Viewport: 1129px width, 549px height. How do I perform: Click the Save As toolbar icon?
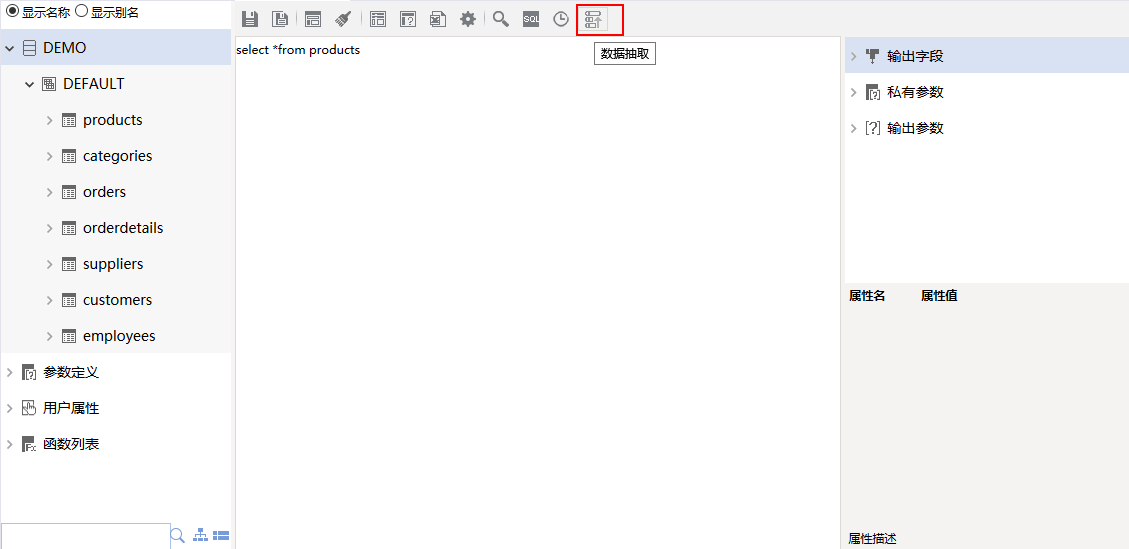(281, 19)
